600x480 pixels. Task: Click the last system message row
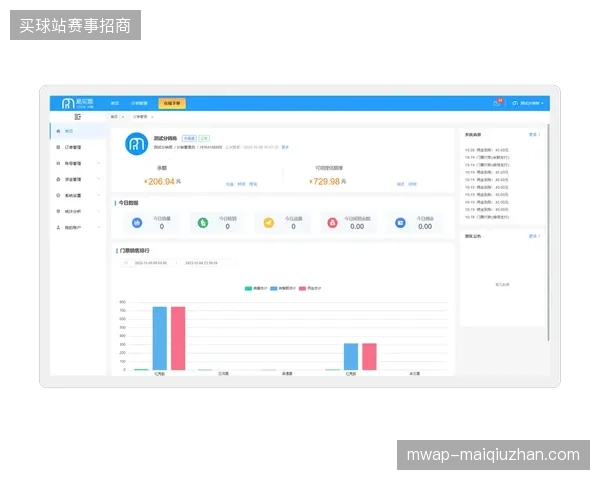point(487,217)
